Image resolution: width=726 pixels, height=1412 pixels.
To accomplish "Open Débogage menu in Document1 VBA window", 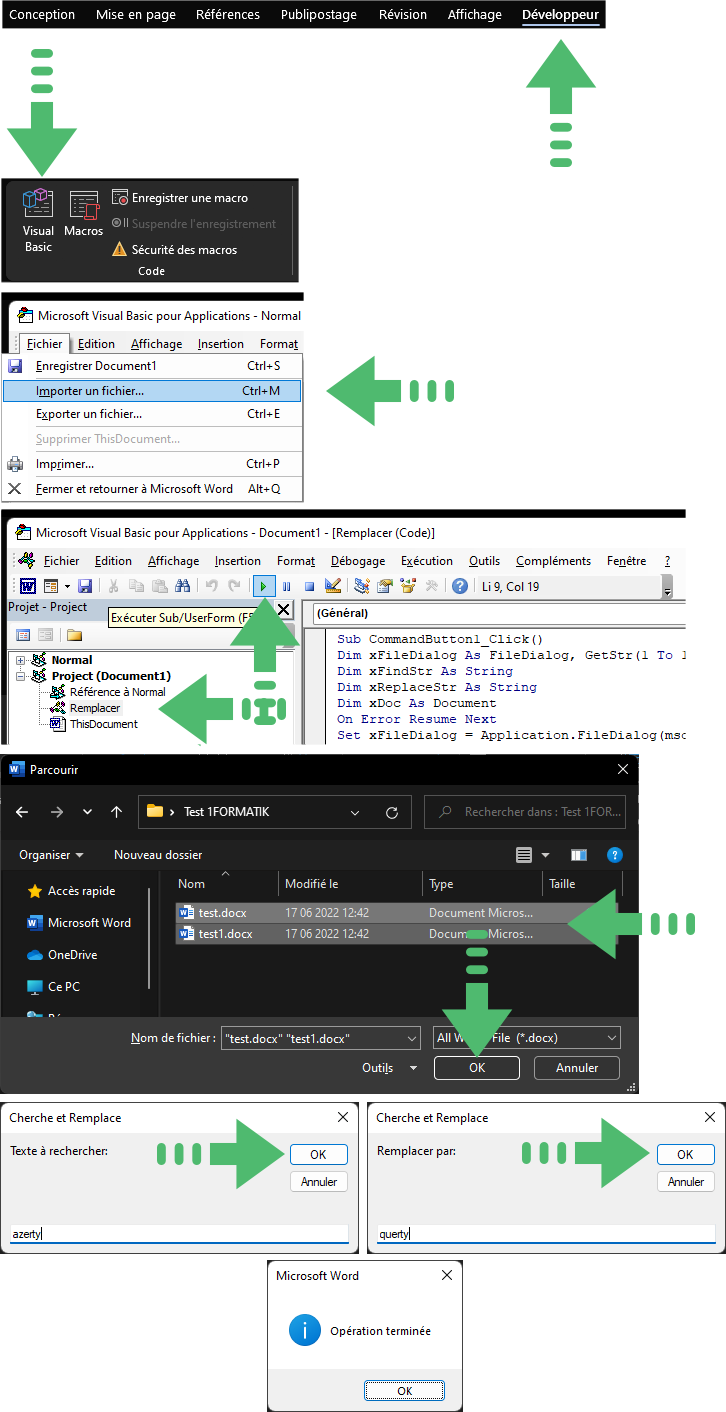I will coord(358,561).
